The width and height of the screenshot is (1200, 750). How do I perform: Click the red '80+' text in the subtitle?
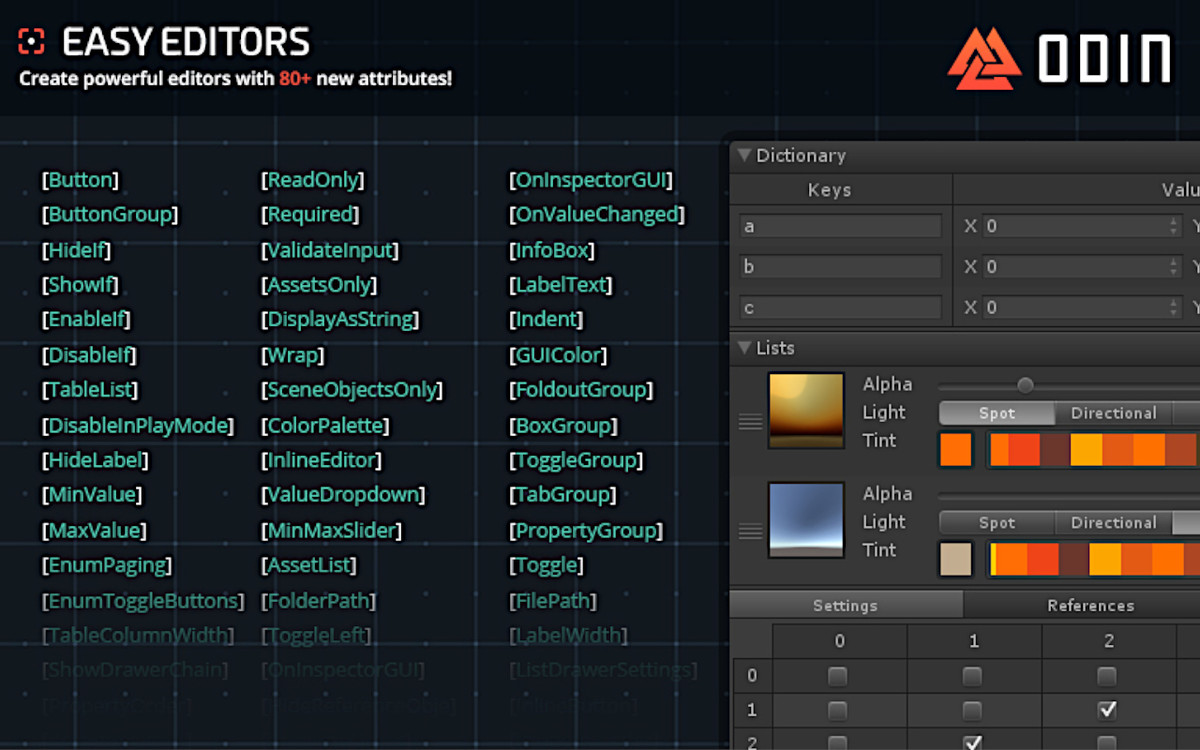coord(296,78)
